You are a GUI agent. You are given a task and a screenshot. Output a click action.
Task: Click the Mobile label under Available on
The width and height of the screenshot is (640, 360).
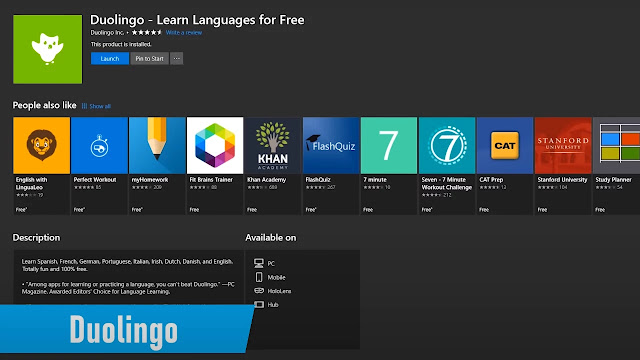pyautogui.click(x=276, y=278)
